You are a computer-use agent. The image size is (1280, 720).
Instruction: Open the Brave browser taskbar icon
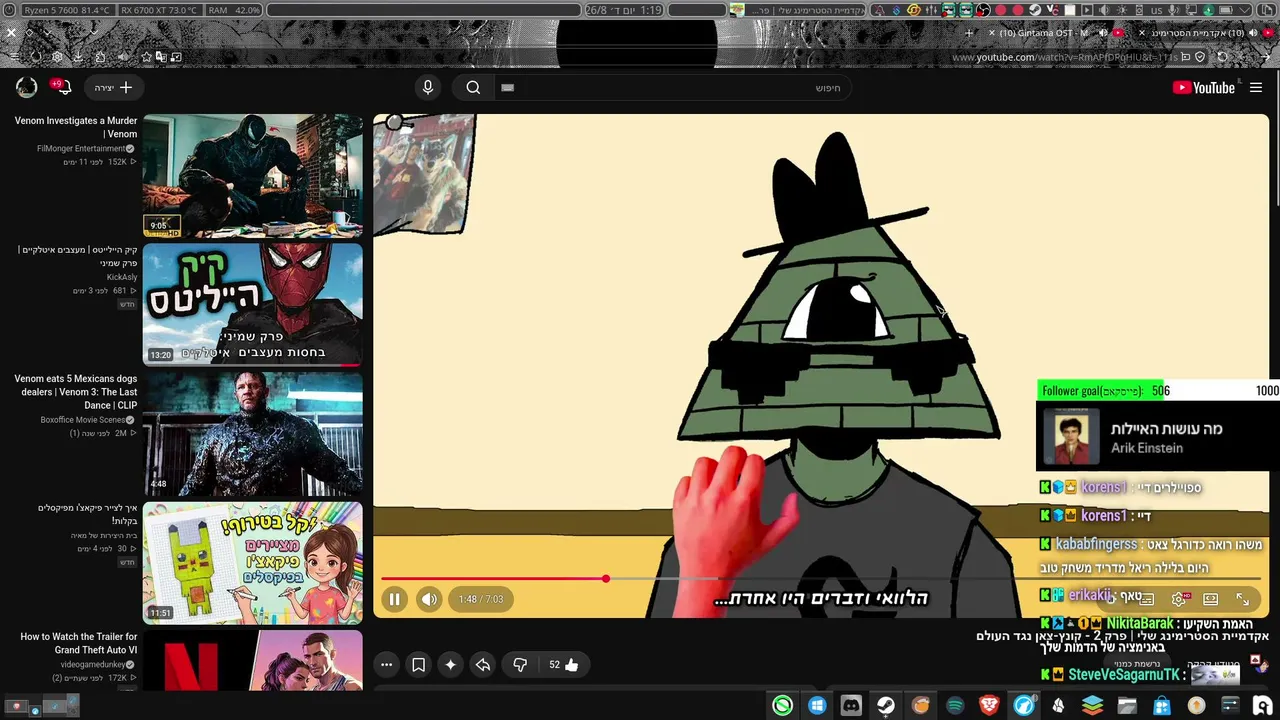(989, 706)
